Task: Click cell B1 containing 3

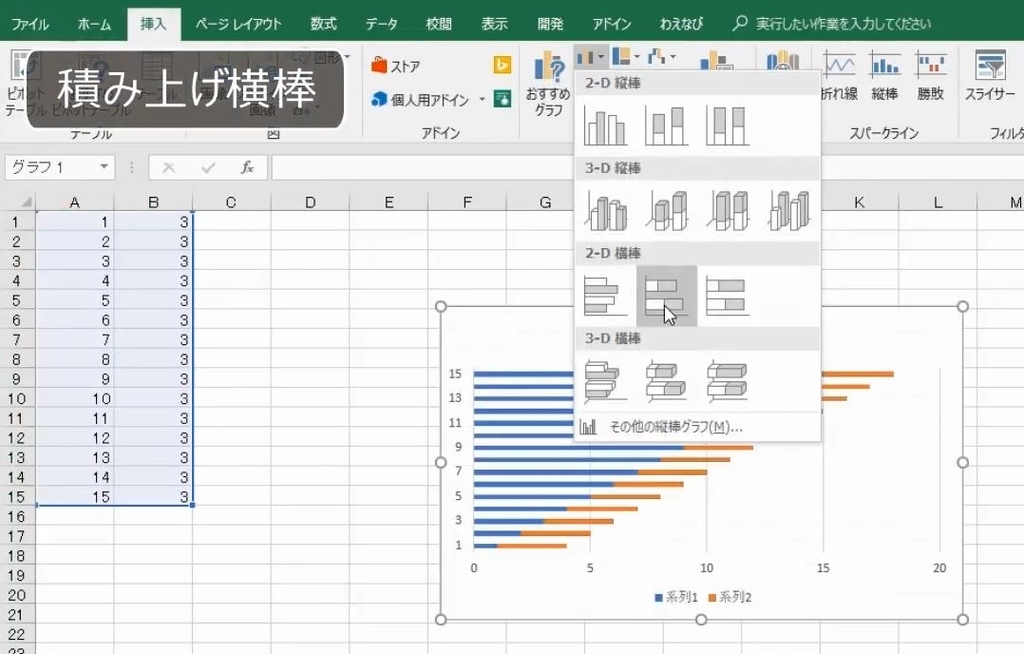Action: tap(153, 222)
